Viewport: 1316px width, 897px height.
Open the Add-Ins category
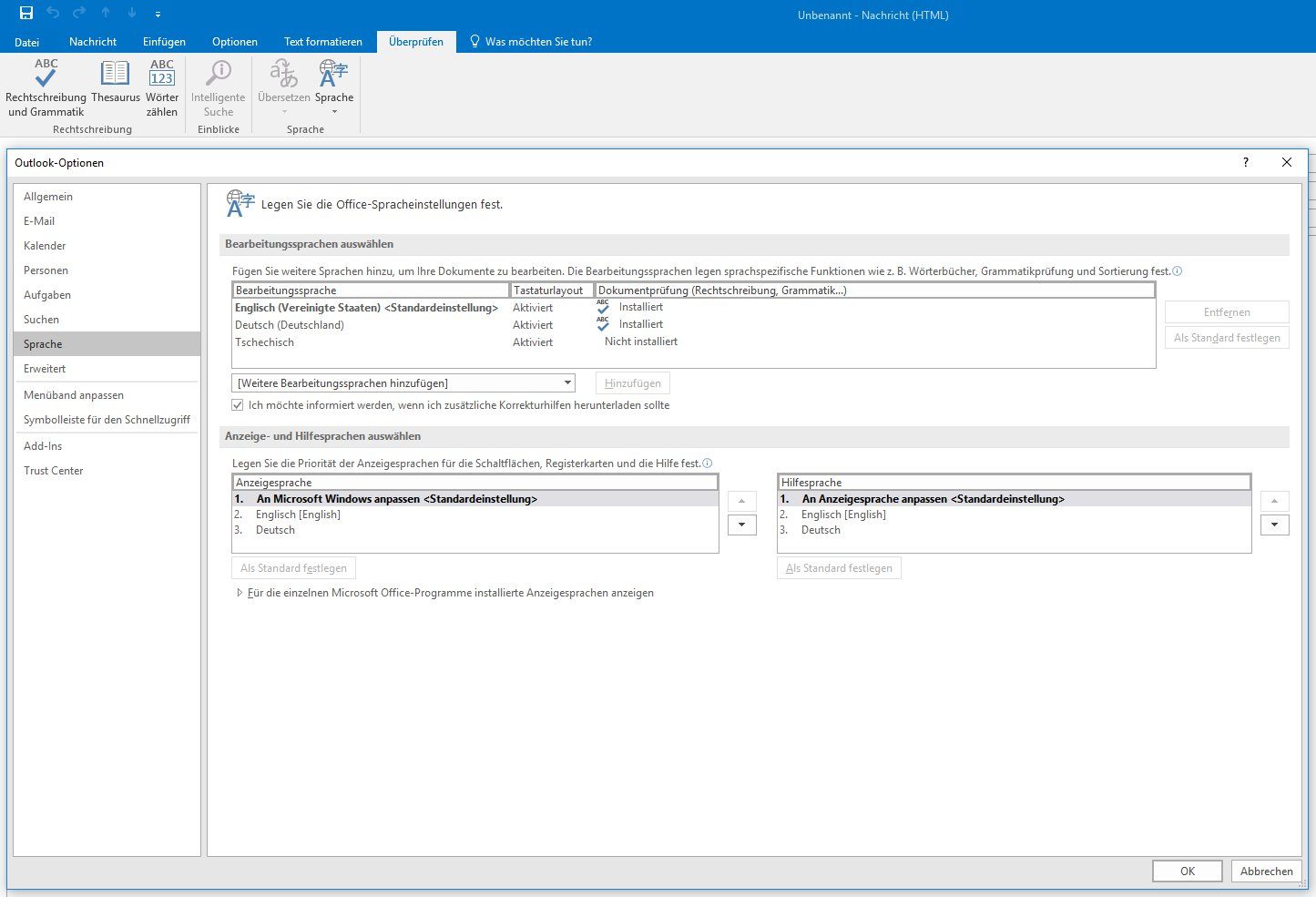[x=107, y=446]
